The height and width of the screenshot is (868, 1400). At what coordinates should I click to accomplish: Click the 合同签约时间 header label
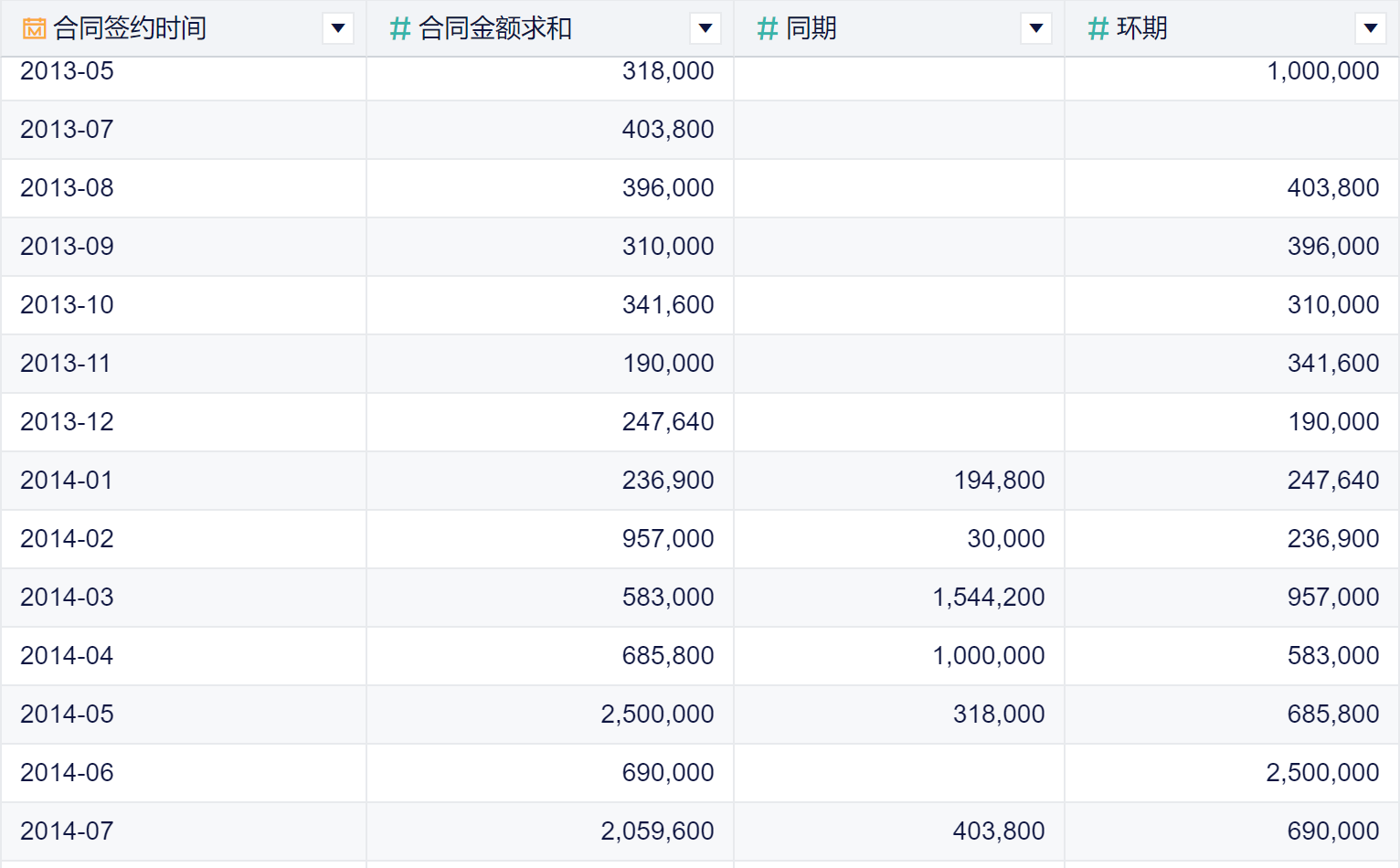(x=130, y=29)
